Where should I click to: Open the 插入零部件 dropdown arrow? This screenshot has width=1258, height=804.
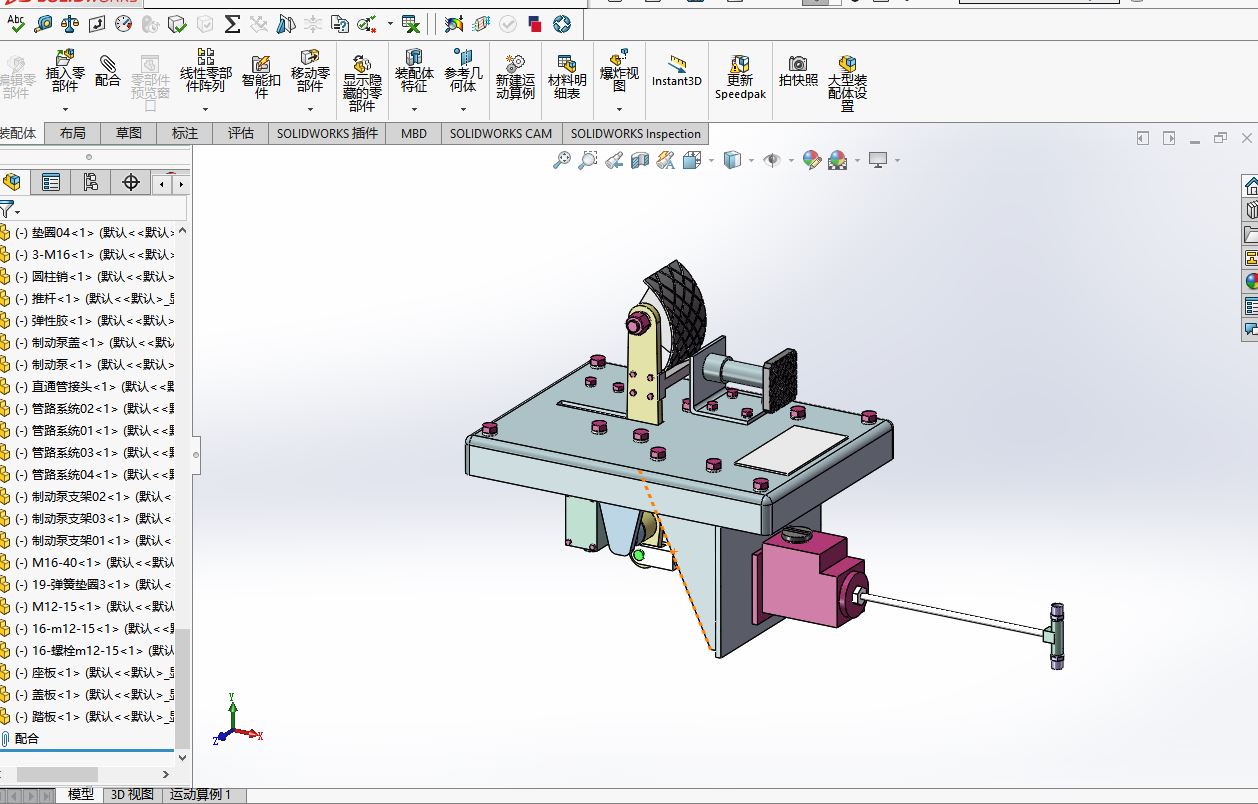point(65,109)
